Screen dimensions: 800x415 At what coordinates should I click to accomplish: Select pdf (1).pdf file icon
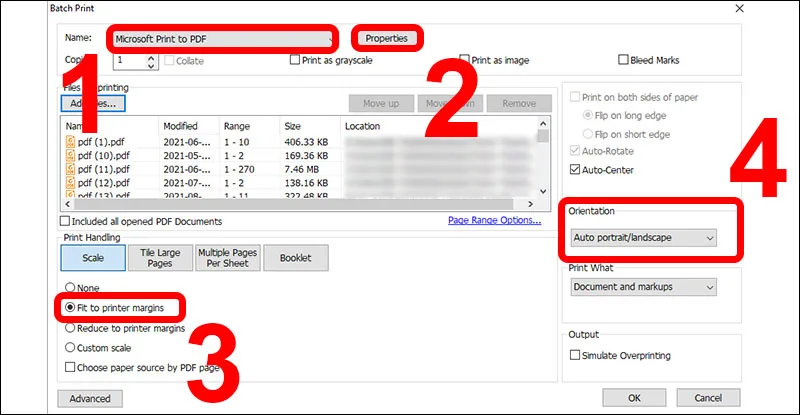(70, 142)
